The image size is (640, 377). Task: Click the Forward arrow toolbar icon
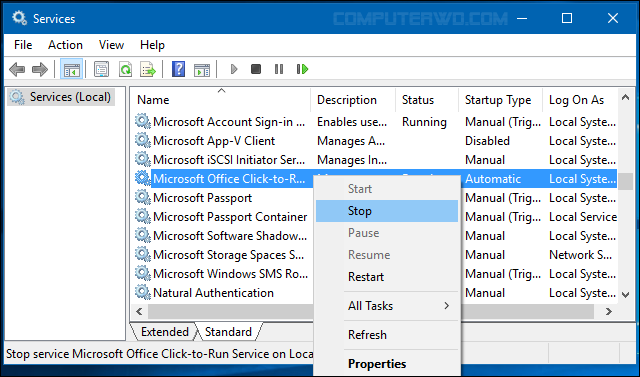pos(40,69)
